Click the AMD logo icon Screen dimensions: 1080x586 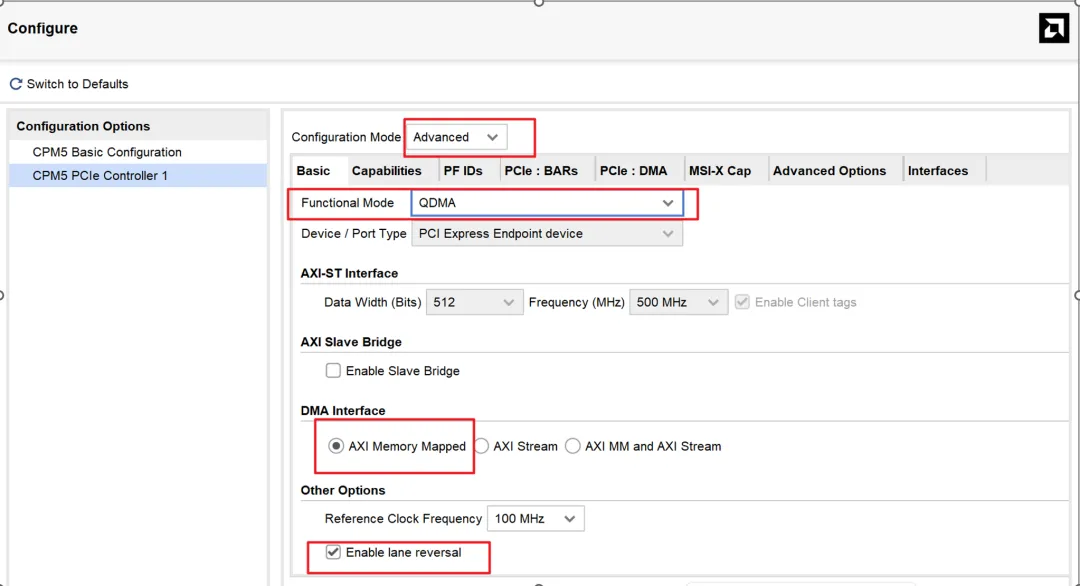[1053, 28]
